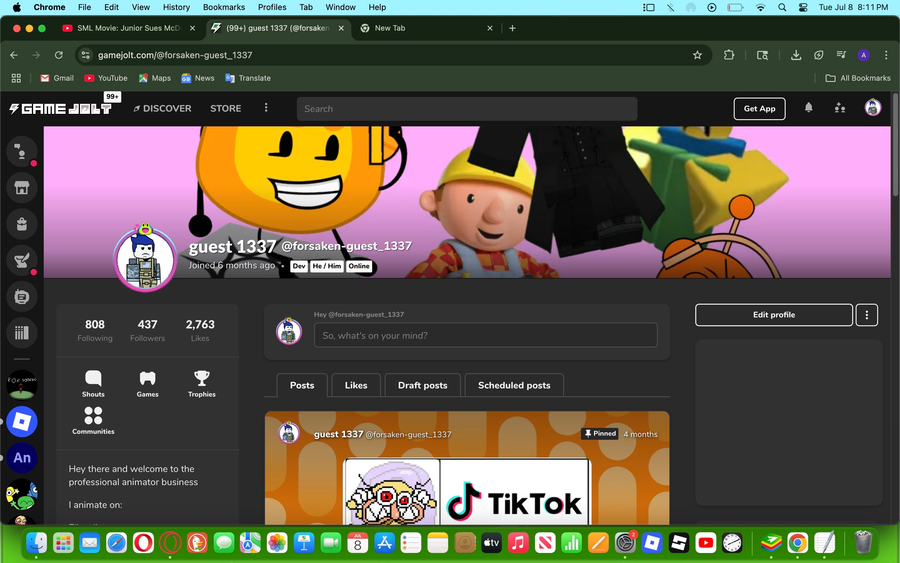Open a new browser tab with plus

click(x=512, y=28)
